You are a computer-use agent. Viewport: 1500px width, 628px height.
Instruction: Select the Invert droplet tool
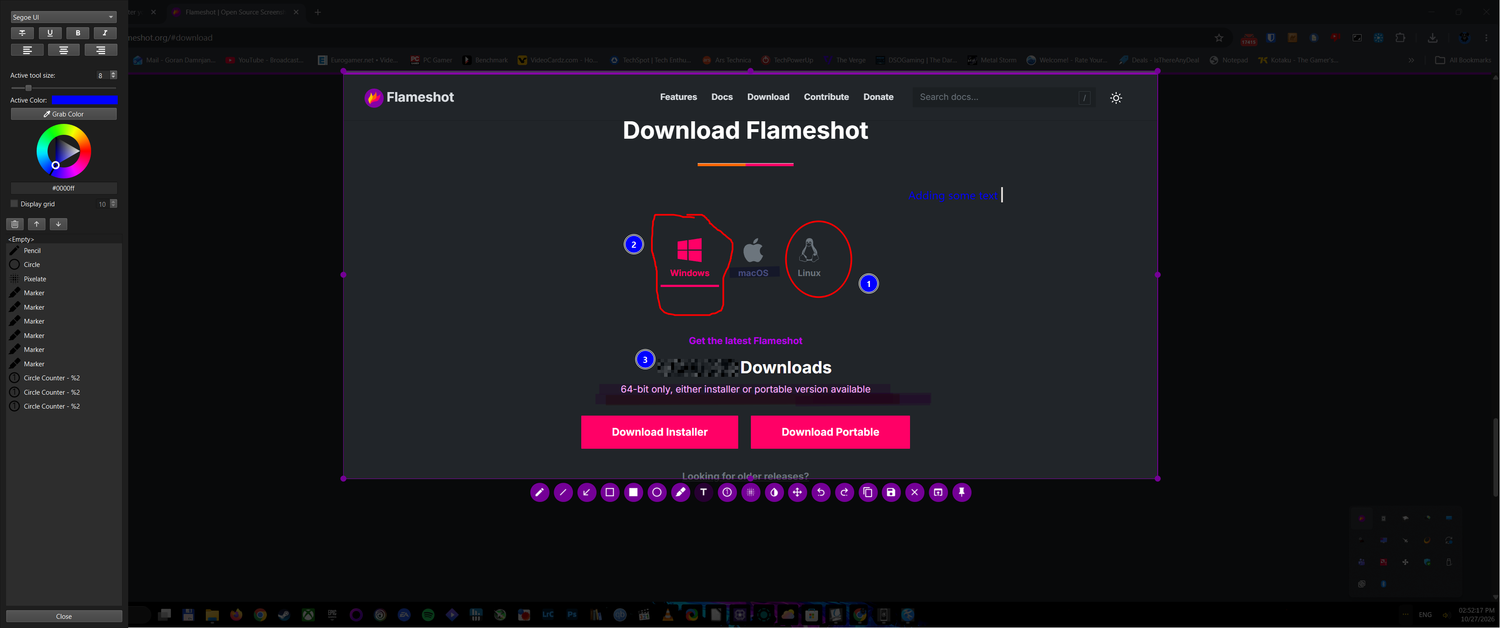(x=774, y=492)
